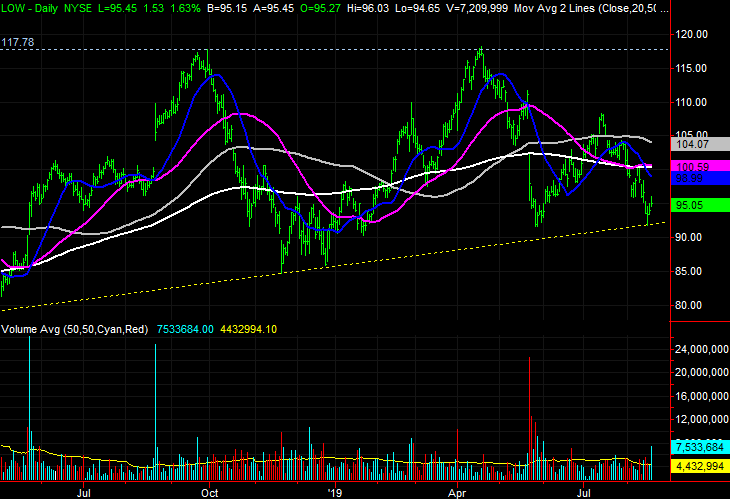Click the high value Hi=96.03
Viewport: 730px width, 499px height.
(368, 8)
